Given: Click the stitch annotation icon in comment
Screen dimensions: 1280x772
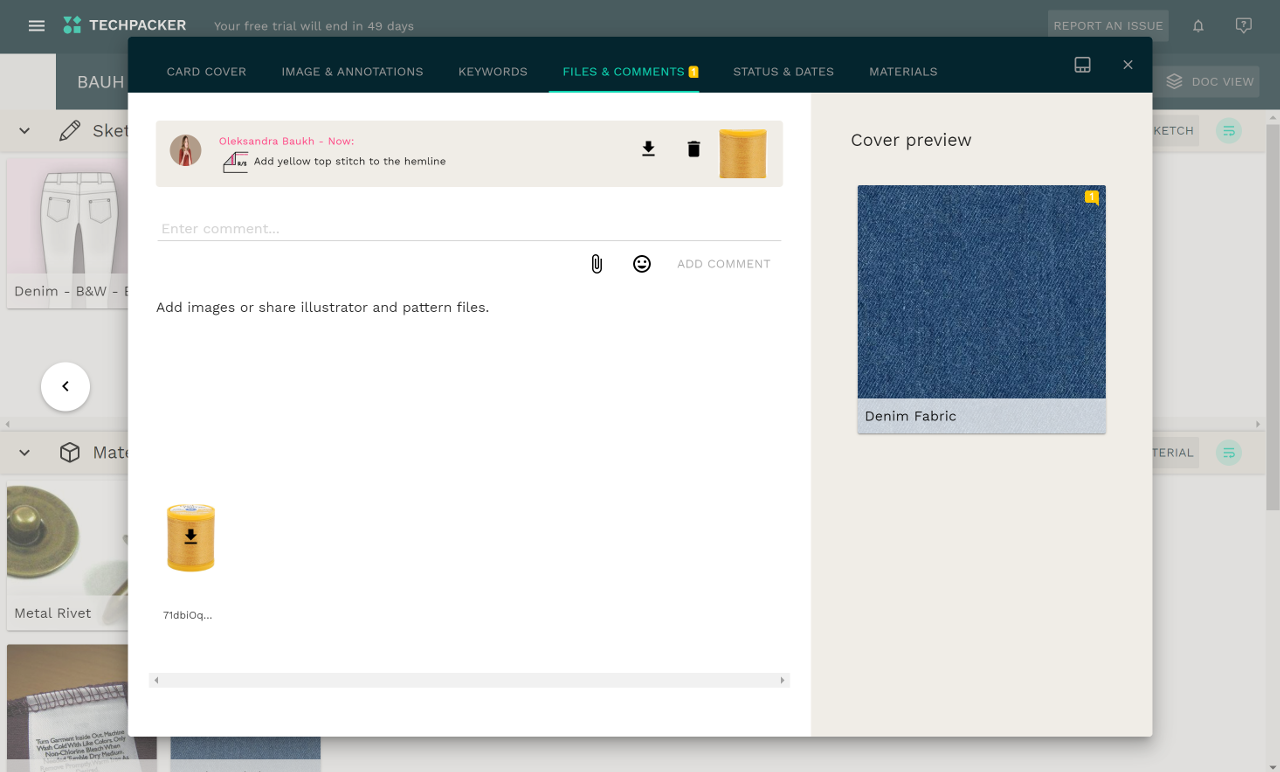Looking at the screenshot, I should pyautogui.click(x=235, y=161).
